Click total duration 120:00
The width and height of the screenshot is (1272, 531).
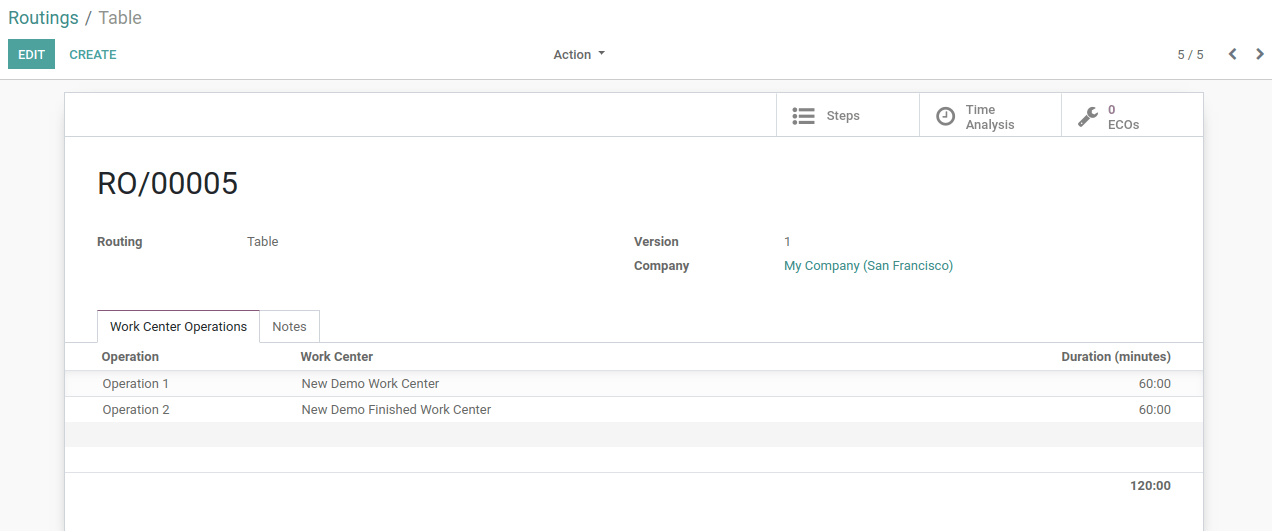pos(1150,486)
